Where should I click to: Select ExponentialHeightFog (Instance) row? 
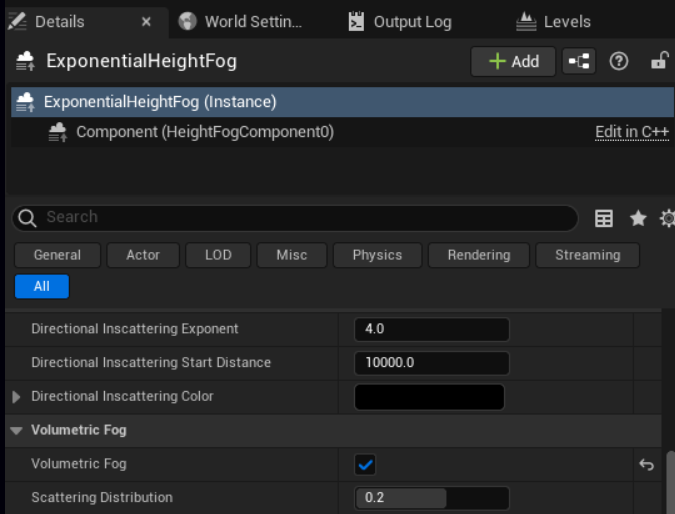[x=342, y=102]
